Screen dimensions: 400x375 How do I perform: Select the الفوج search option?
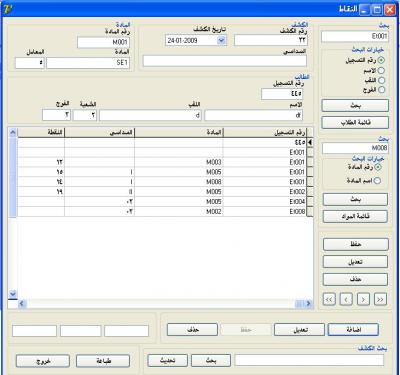(x=381, y=89)
